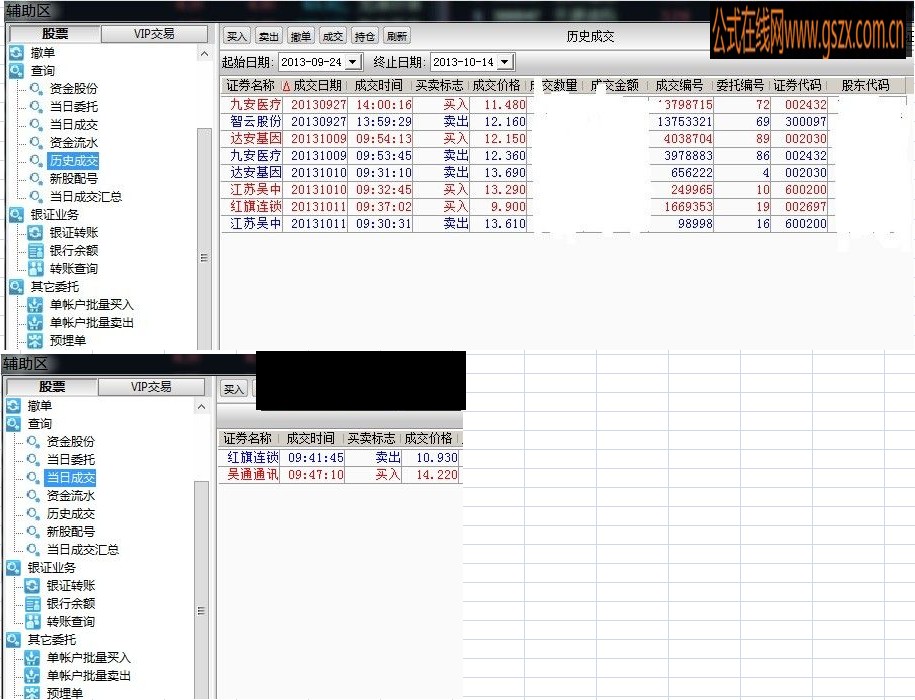Click the 买入 button in the lower toolbar
This screenshot has height=700, width=915.
233,389
